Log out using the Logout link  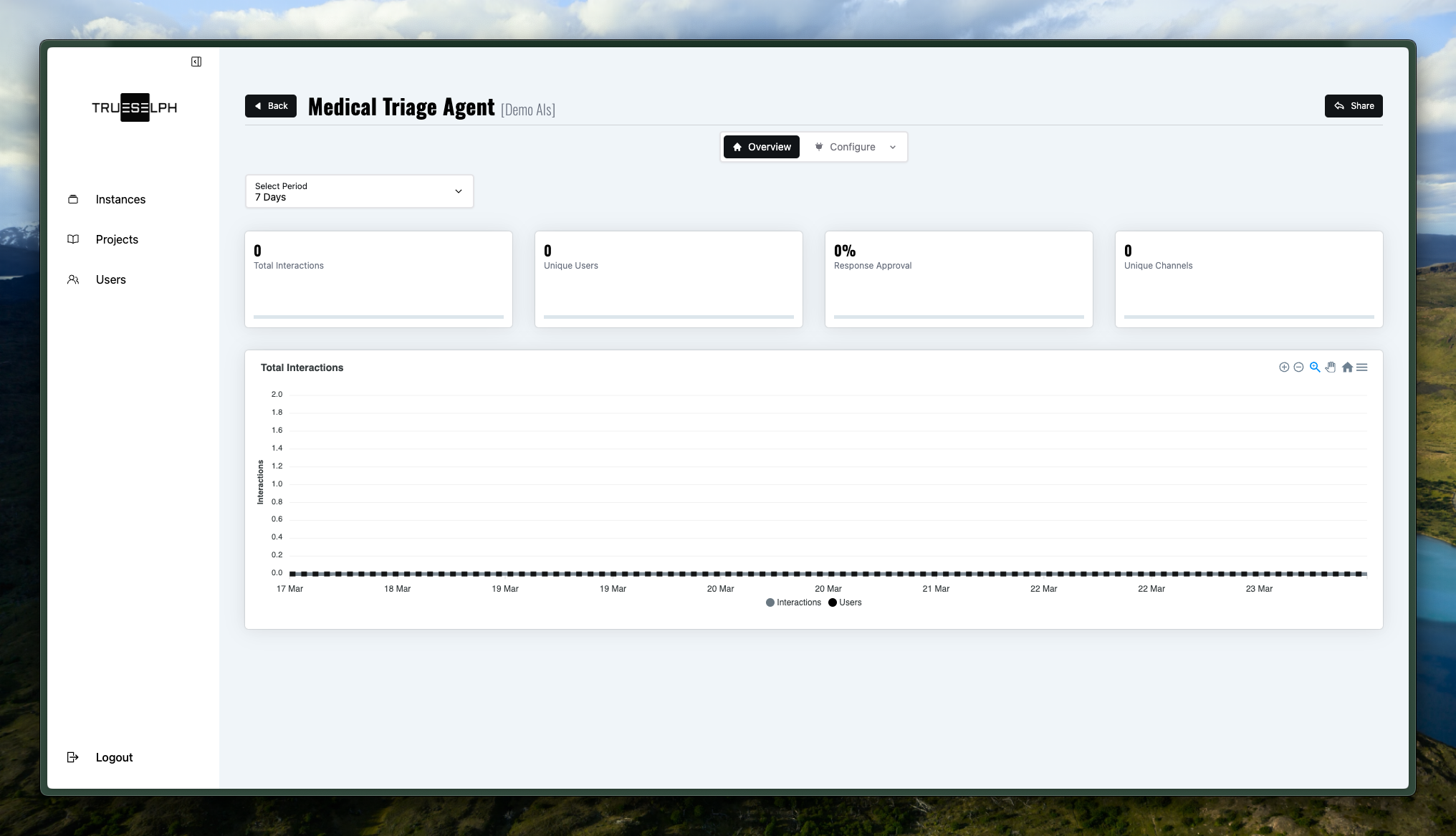tap(114, 757)
